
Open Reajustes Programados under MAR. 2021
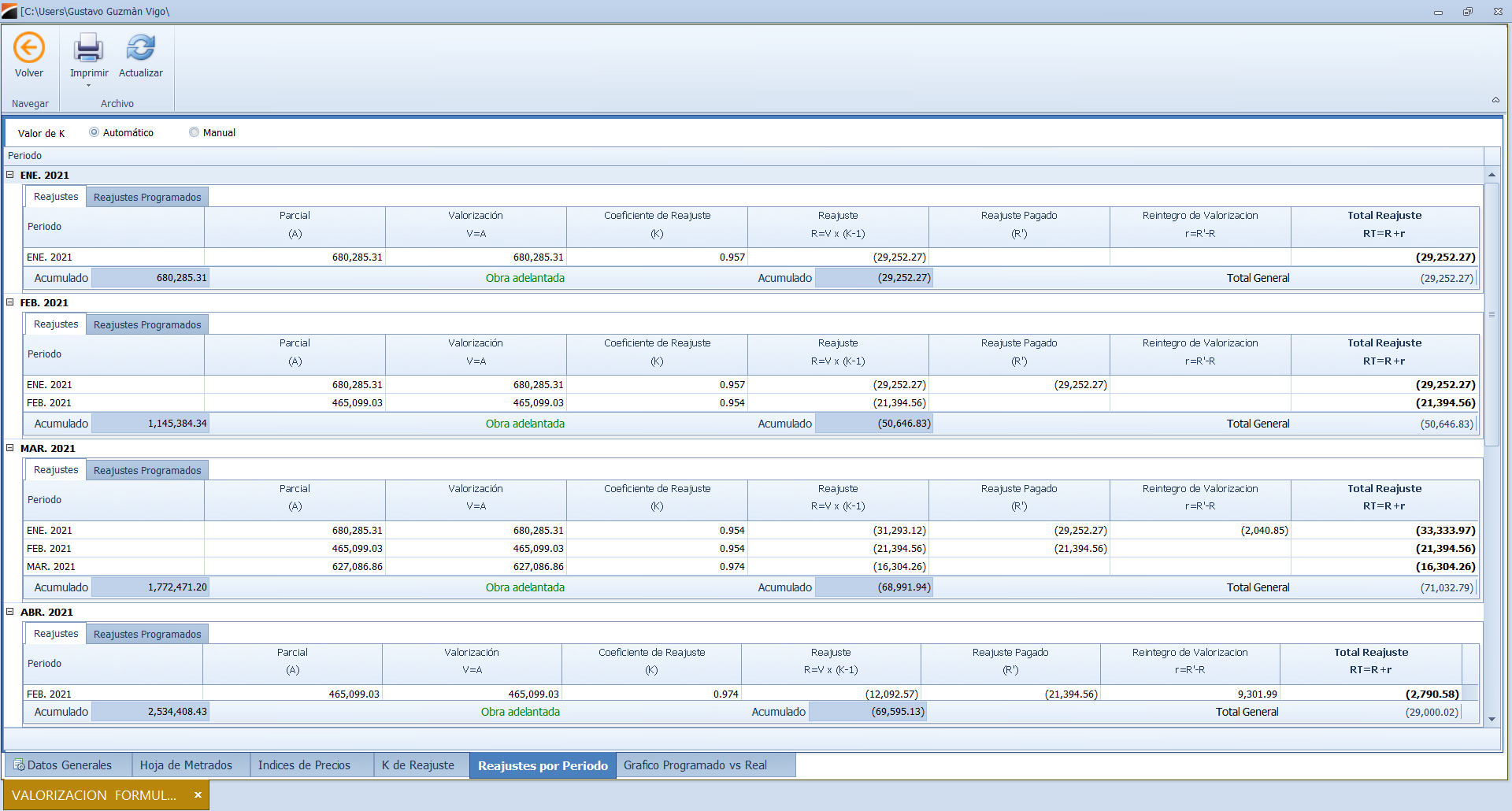(147, 470)
